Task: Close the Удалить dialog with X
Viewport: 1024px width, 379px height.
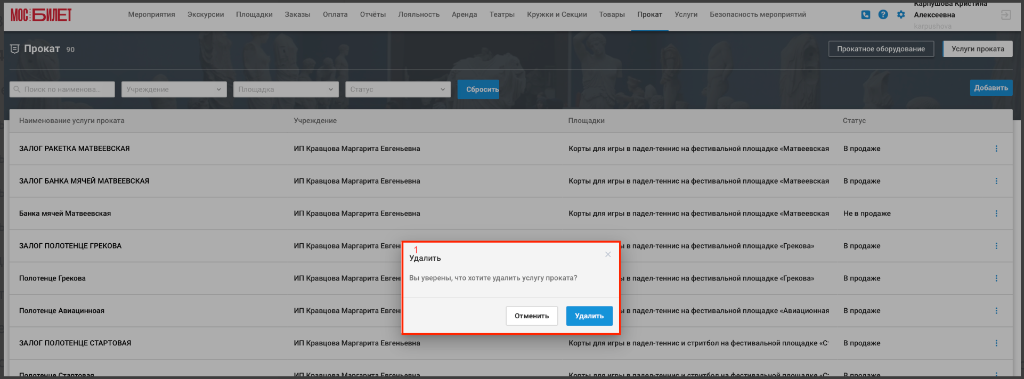Action: point(608,254)
